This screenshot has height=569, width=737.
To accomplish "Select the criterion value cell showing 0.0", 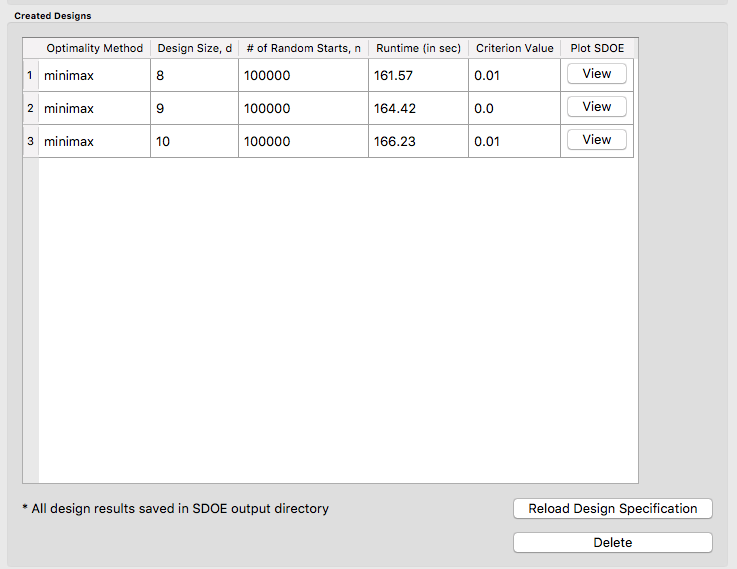I will tap(514, 108).
